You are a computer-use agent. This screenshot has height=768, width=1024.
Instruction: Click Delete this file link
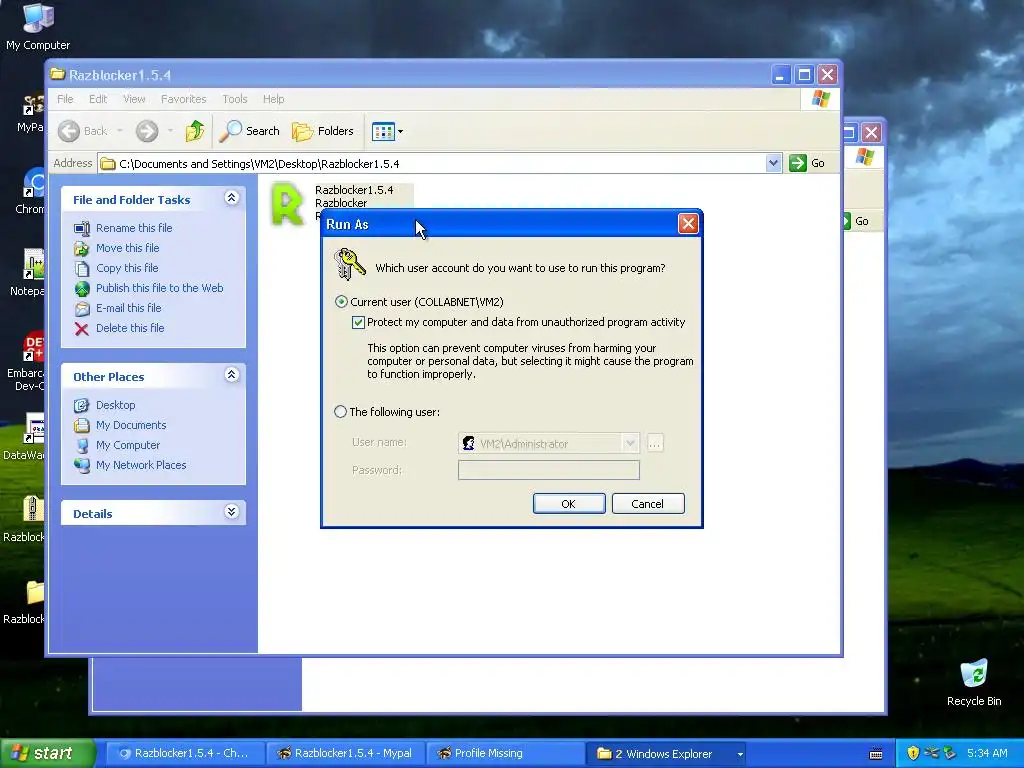click(130, 328)
